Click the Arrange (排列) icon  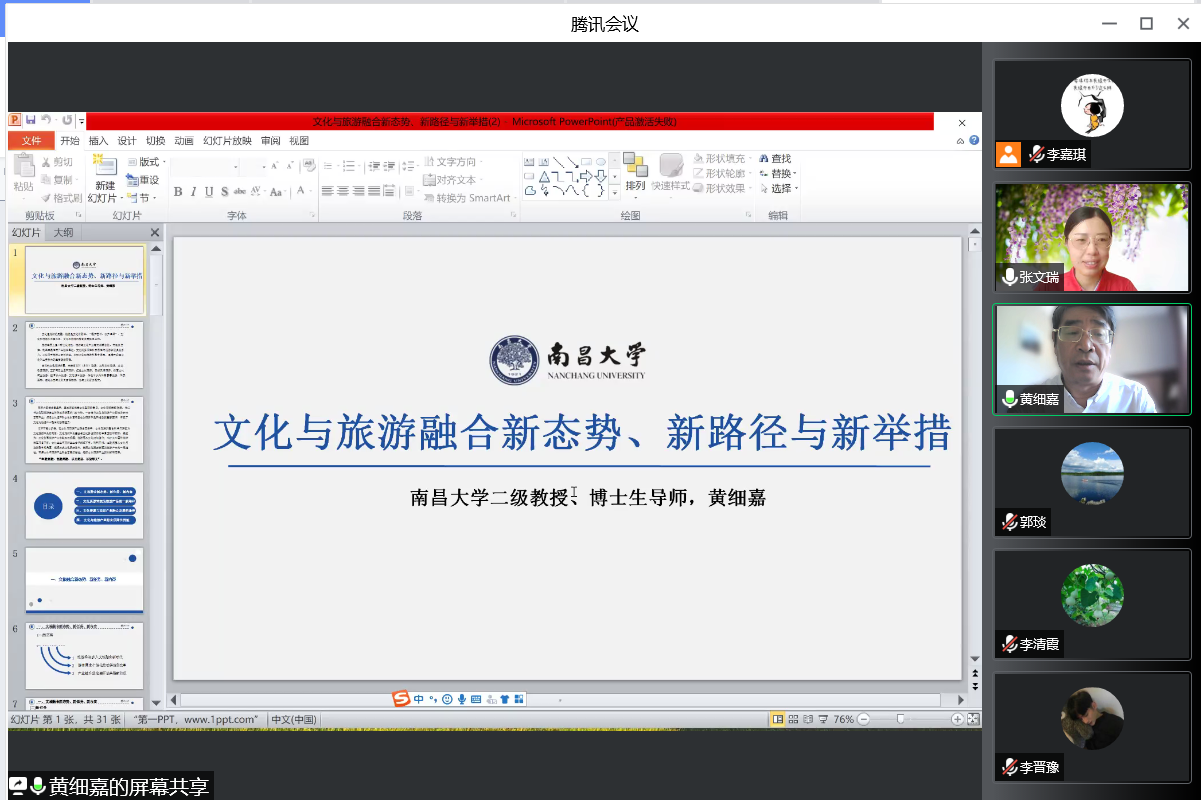click(635, 165)
